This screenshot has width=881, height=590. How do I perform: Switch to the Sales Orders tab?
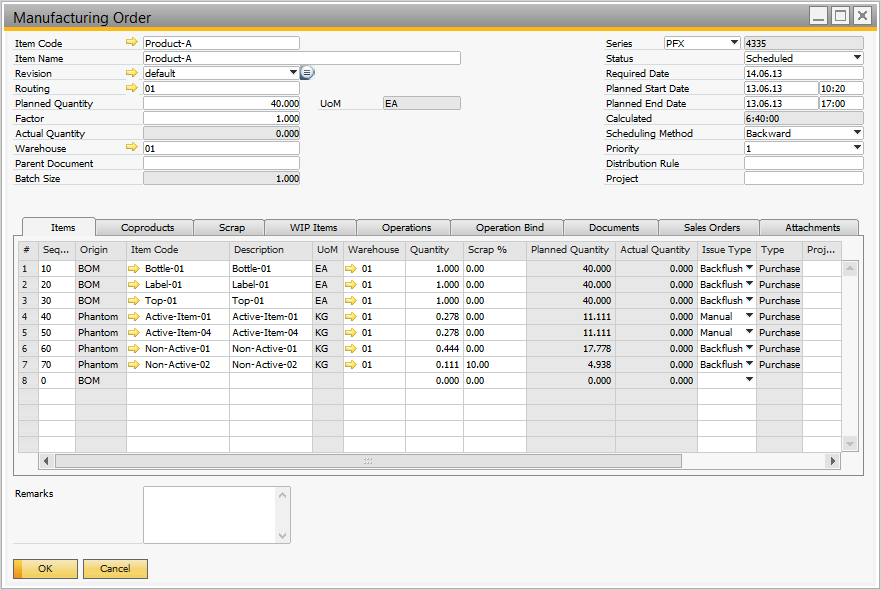click(x=711, y=228)
